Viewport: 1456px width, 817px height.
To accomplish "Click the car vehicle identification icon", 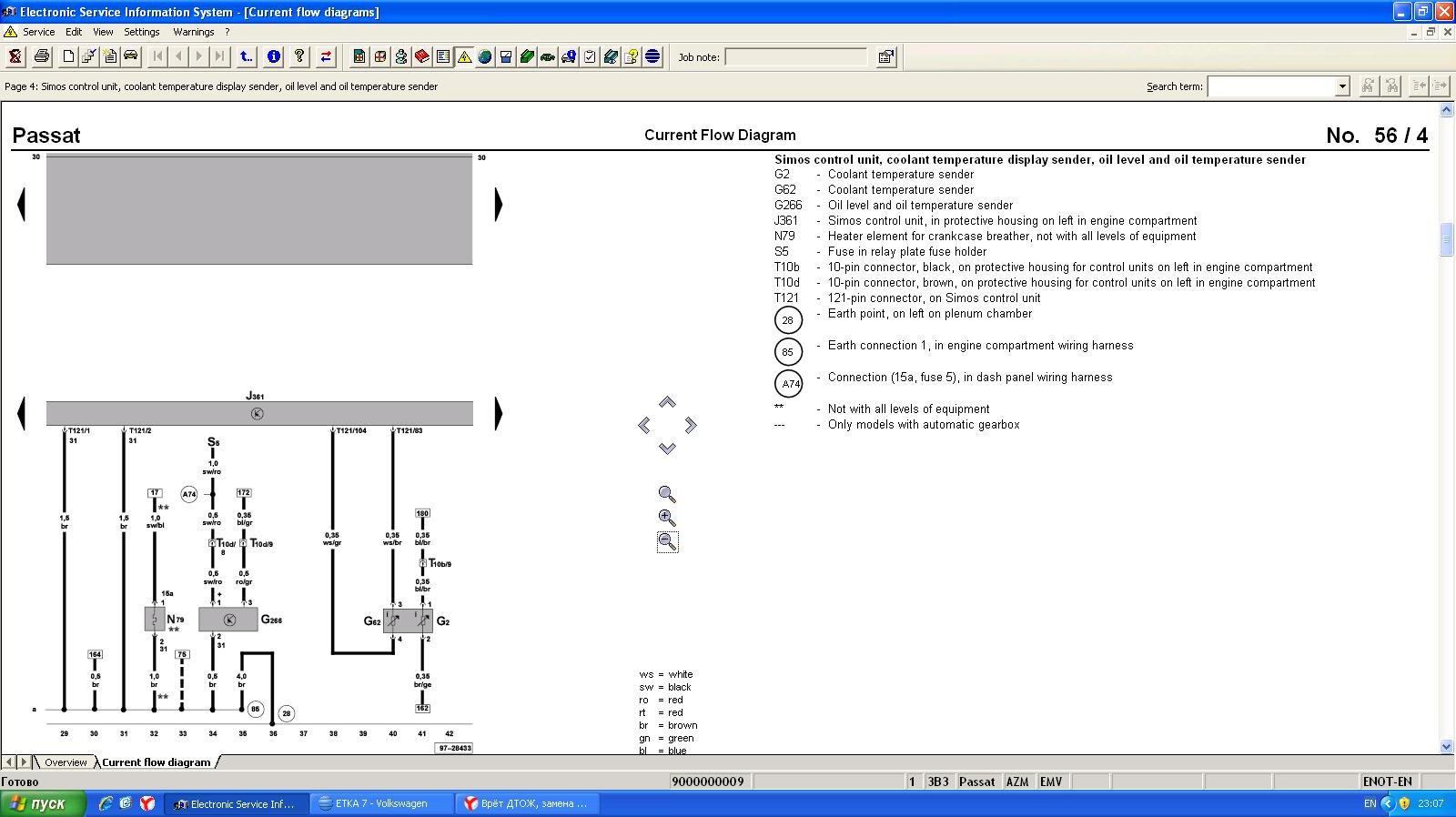I will coord(131,56).
